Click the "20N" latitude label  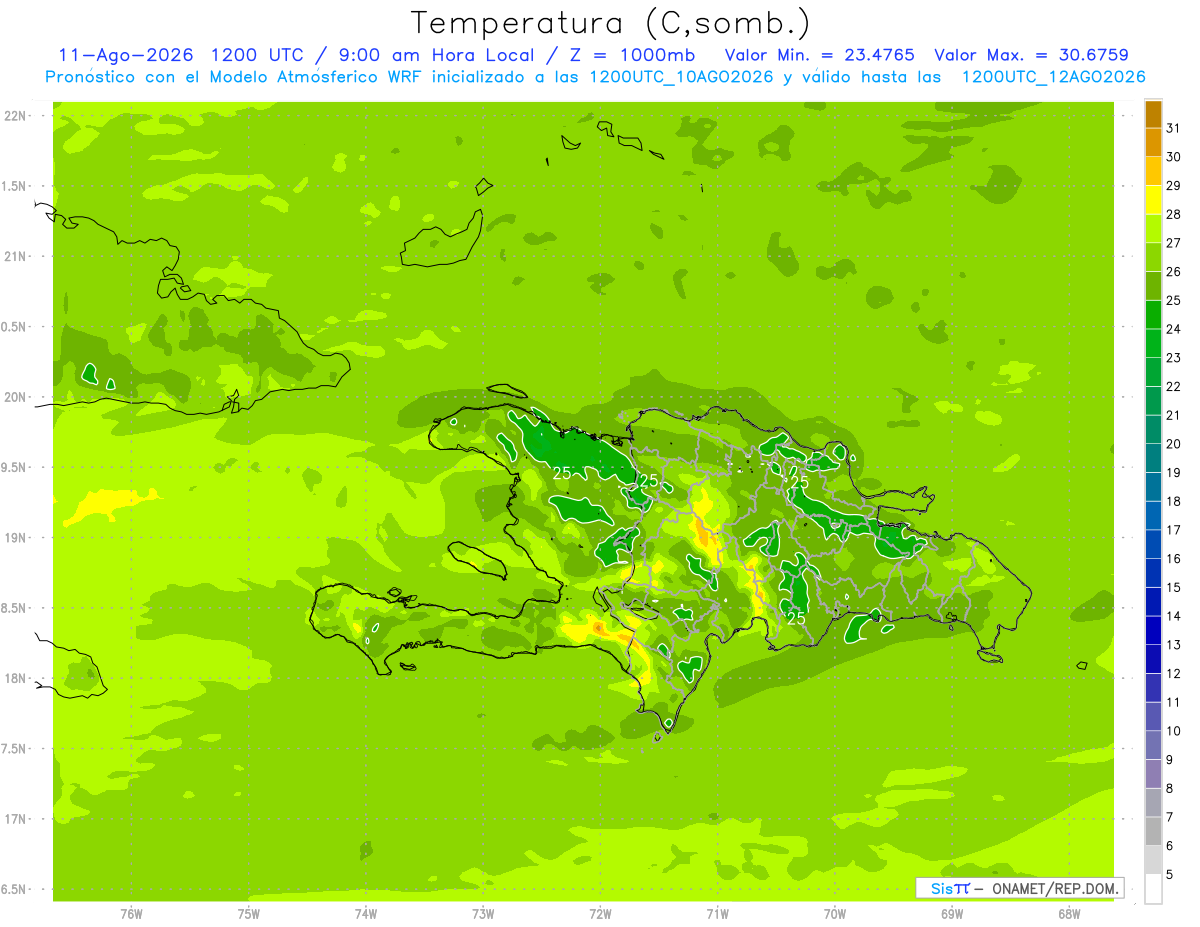[14, 397]
